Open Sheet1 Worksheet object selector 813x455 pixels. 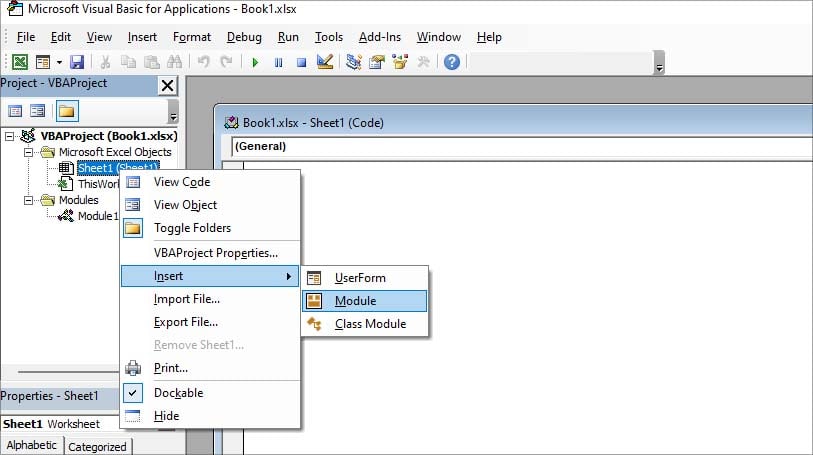tap(61, 424)
